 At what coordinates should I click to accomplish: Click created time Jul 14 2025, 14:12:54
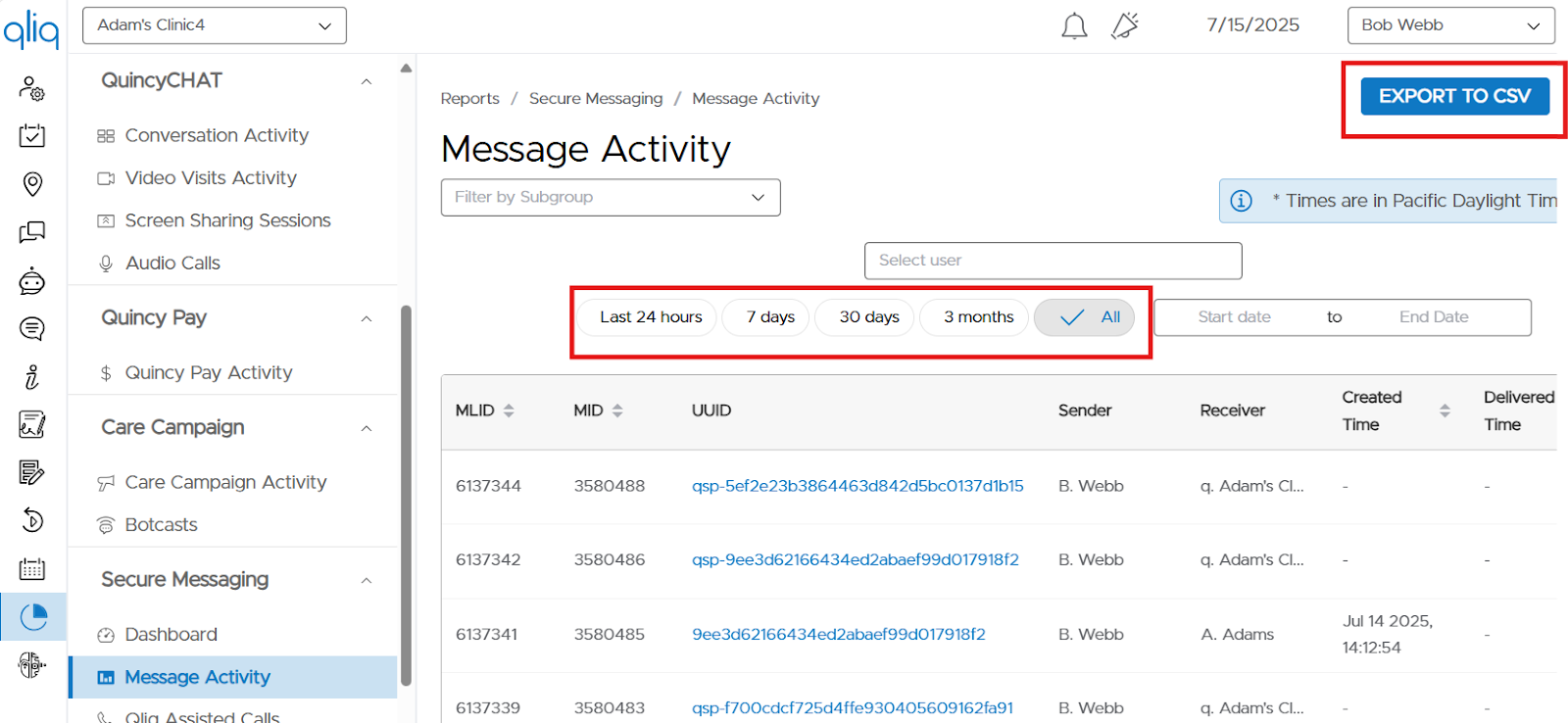coord(1388,634)
